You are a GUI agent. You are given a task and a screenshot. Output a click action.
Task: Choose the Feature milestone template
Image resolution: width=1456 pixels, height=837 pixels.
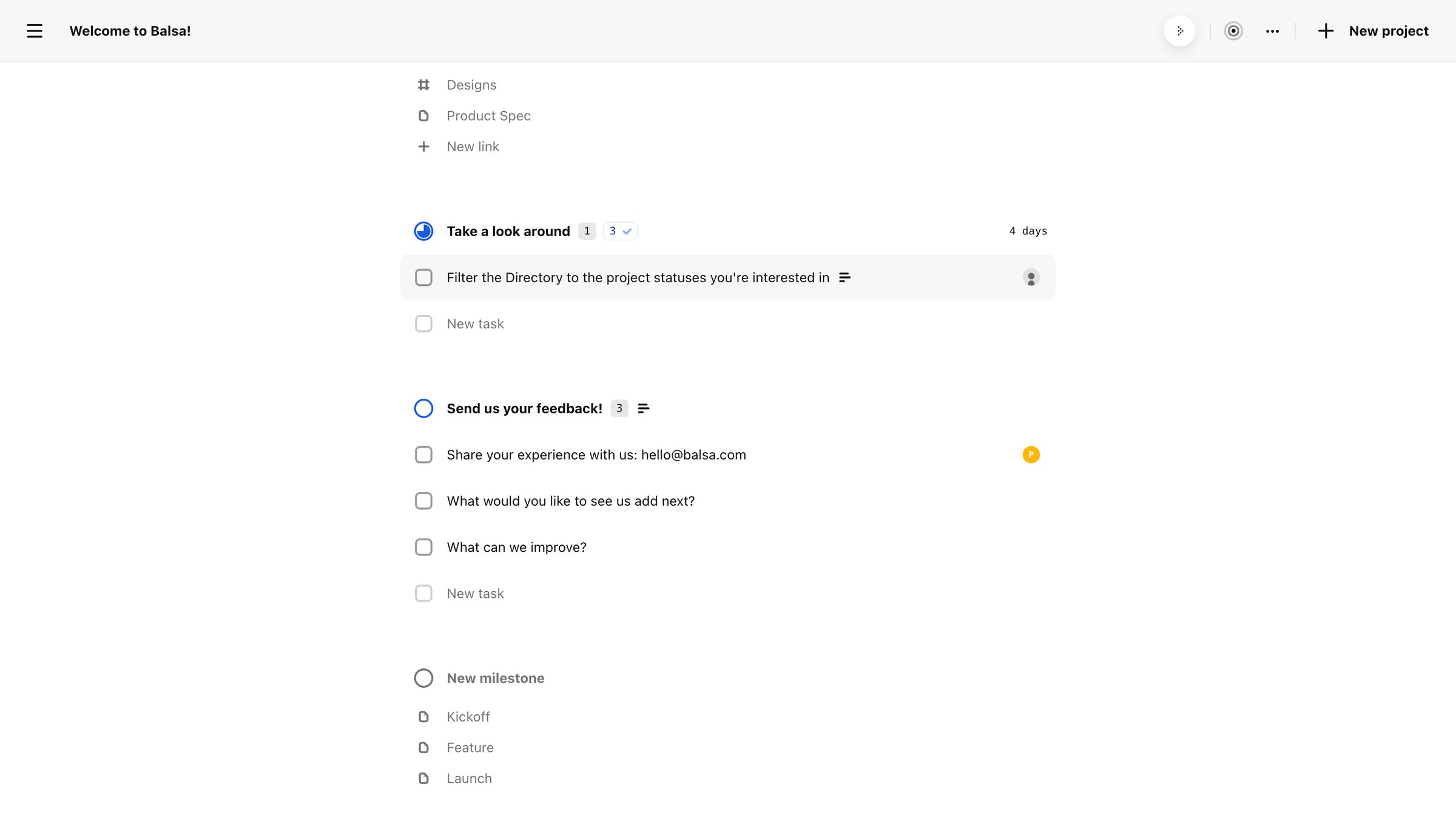click(x=470, y=747)
